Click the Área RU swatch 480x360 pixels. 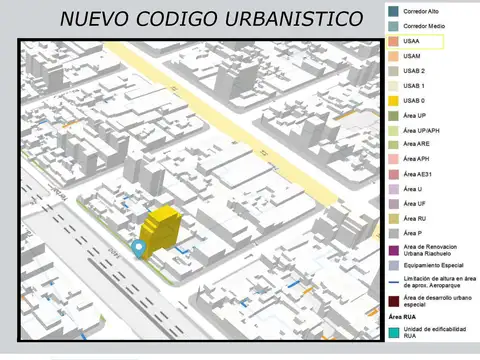pyautogui.click(x=393, y=219)
